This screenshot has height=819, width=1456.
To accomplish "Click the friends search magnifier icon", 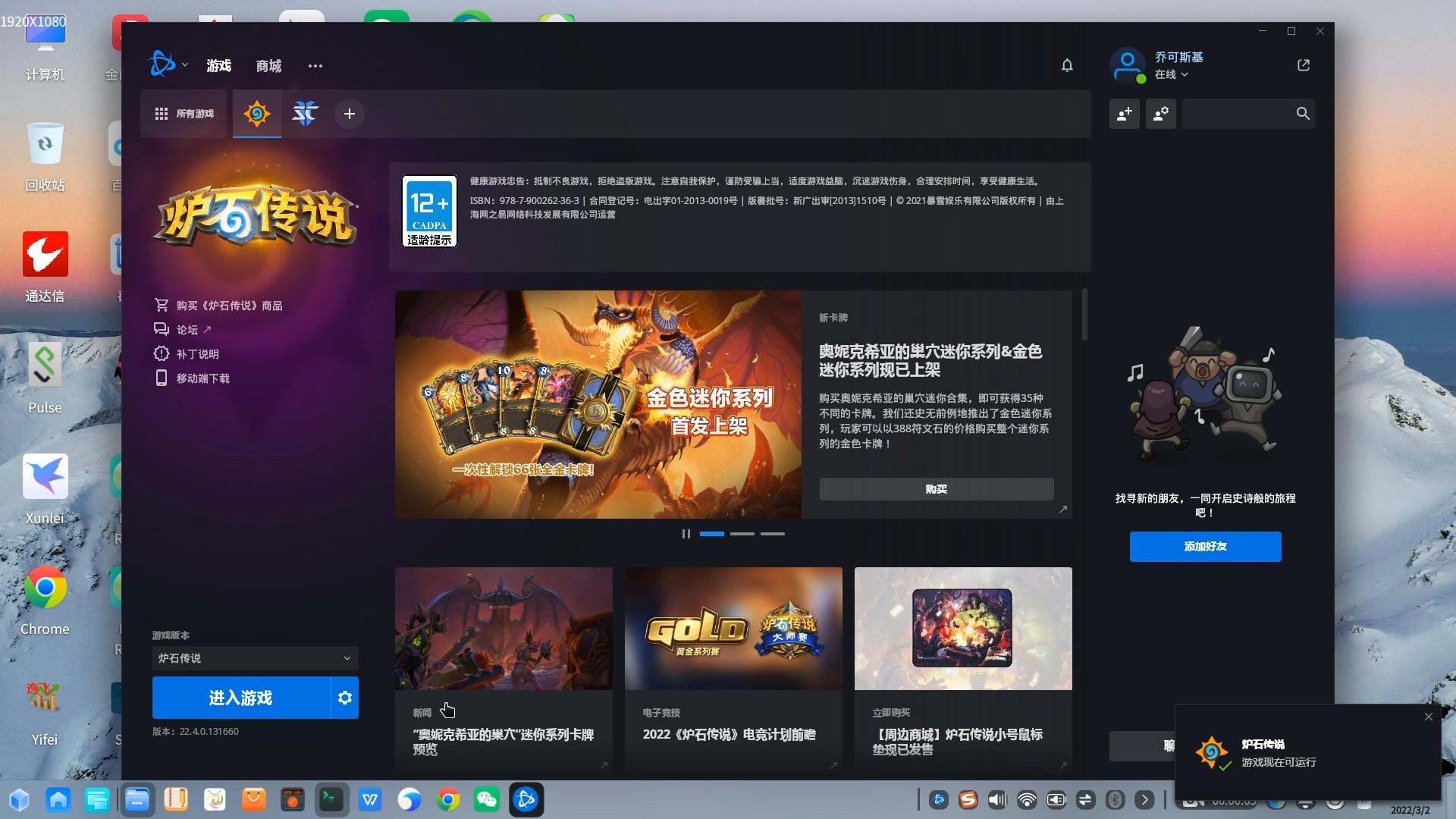I will tap(1303, 114).
